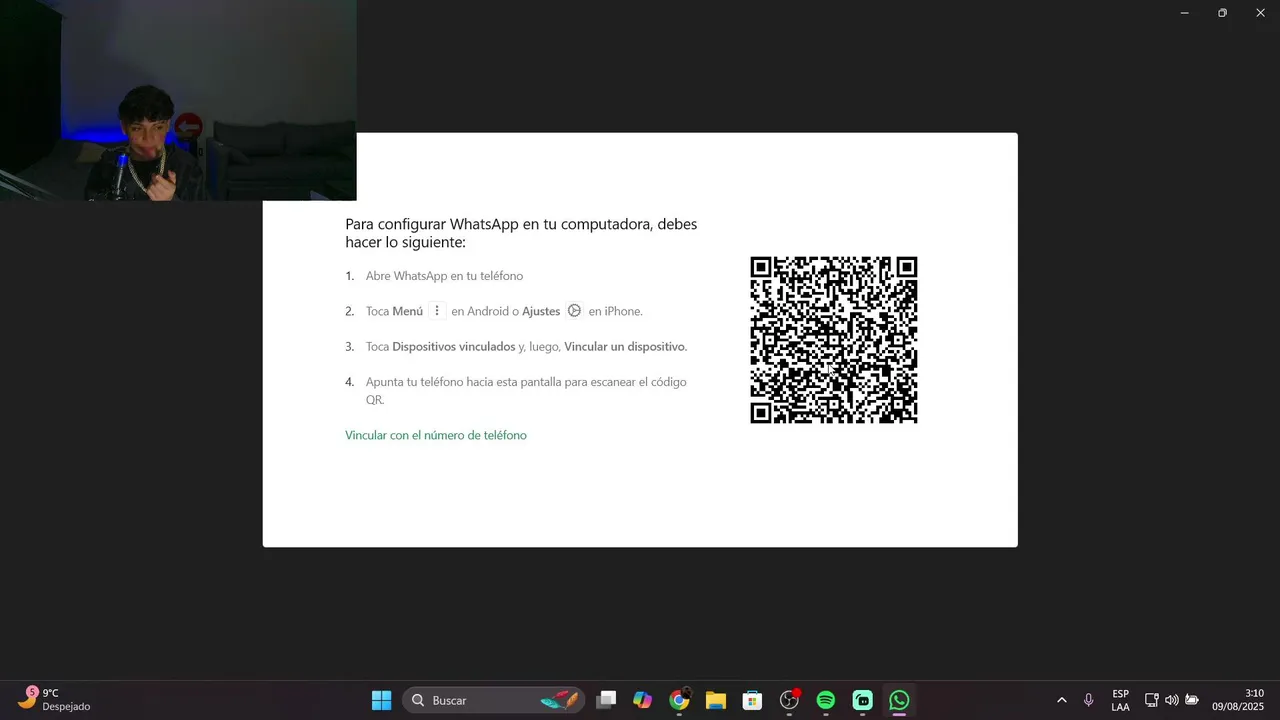Viewport: 1280px width, 720px height.
Task: Click the 'Para configurar WhatsApp' heading
Action: pos(521,233)
